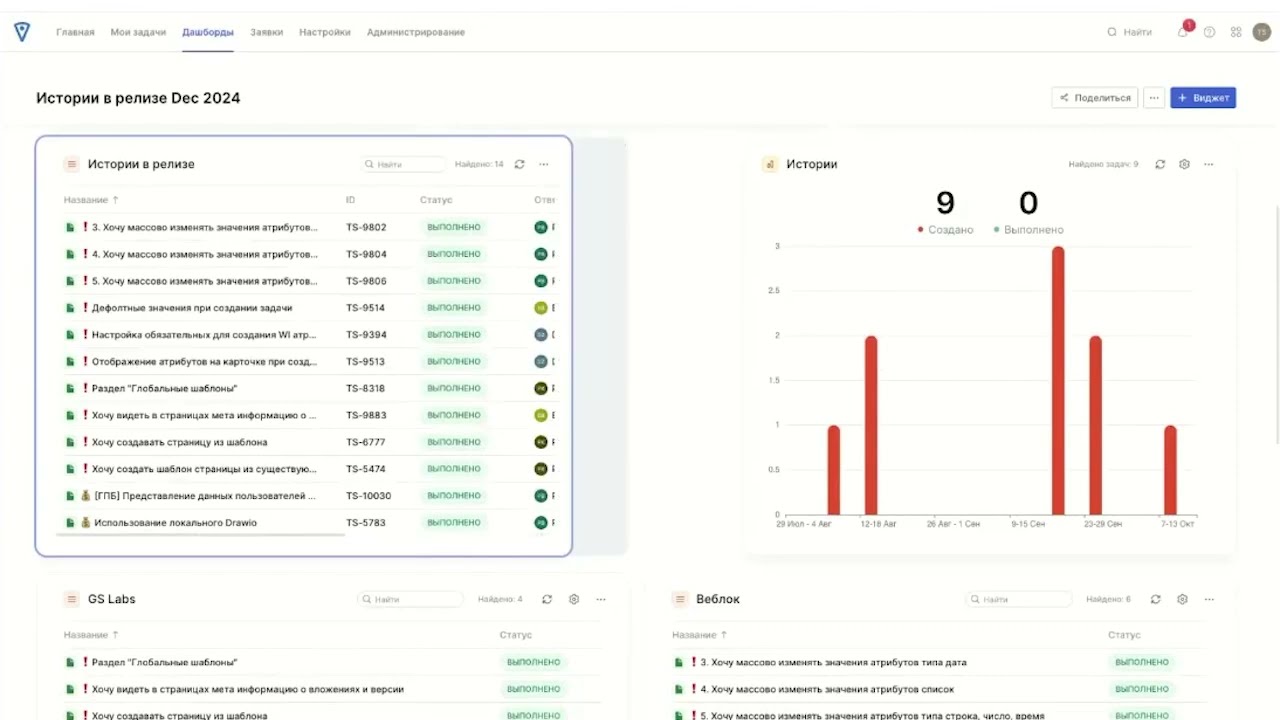Open the help question mark icon
The width and height of the screenshot is (1280, 720).
(1209, 32)
